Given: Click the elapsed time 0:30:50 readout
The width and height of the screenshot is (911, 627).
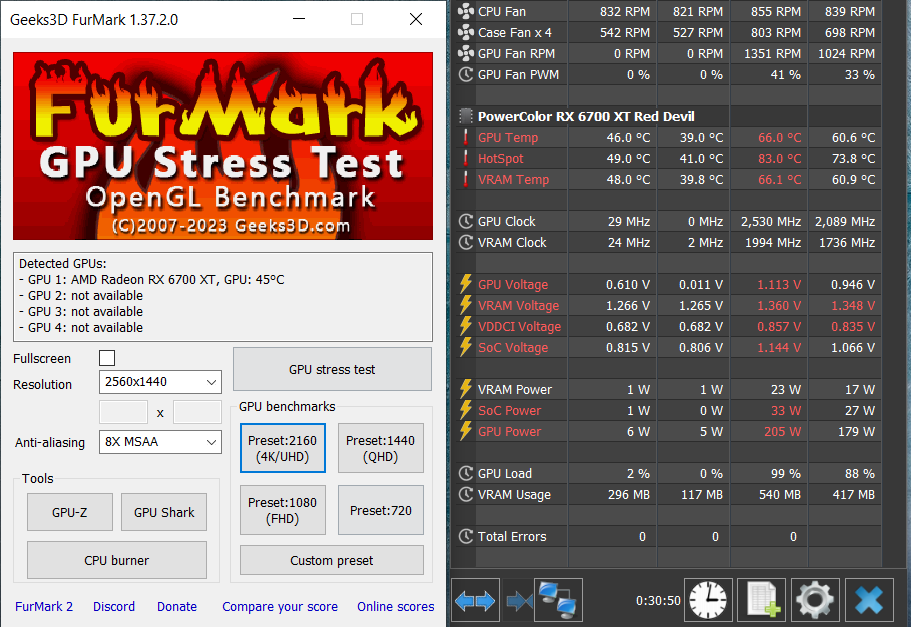Looking at the screenshot, I should (x=658, y=600).
